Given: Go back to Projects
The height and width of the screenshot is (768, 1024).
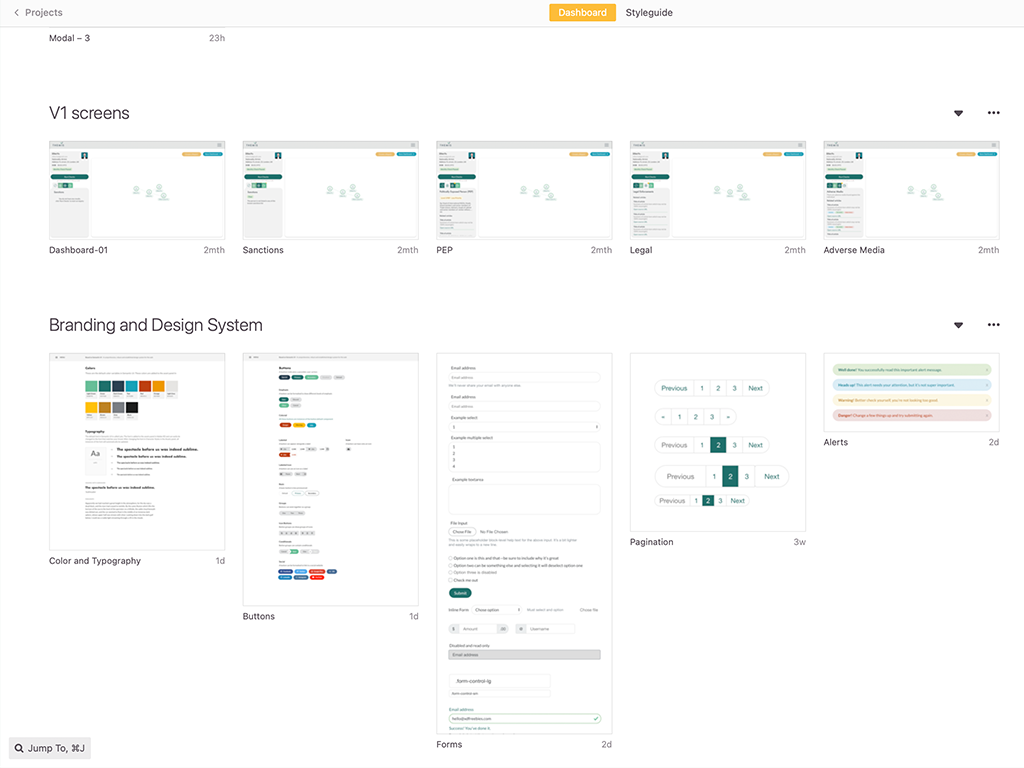Looking at the screenshot, I should coord(43,13).
